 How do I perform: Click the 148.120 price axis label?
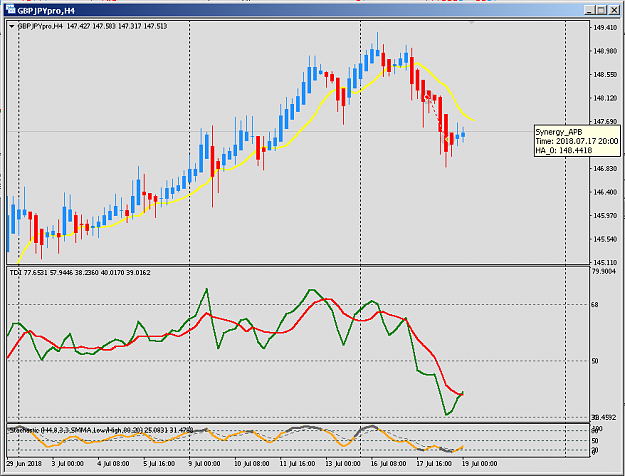click(605, 98)
